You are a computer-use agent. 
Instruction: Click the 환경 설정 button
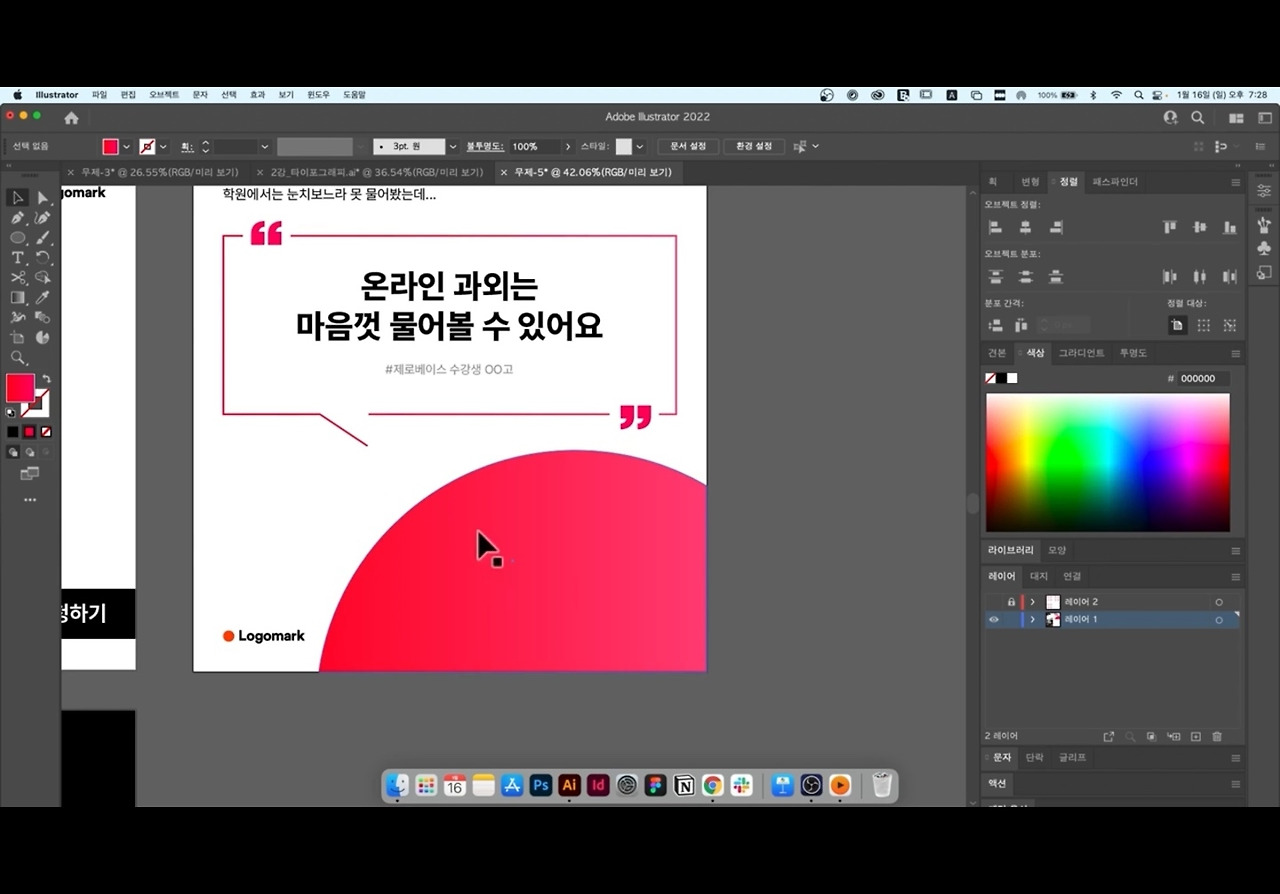[755, 146]
